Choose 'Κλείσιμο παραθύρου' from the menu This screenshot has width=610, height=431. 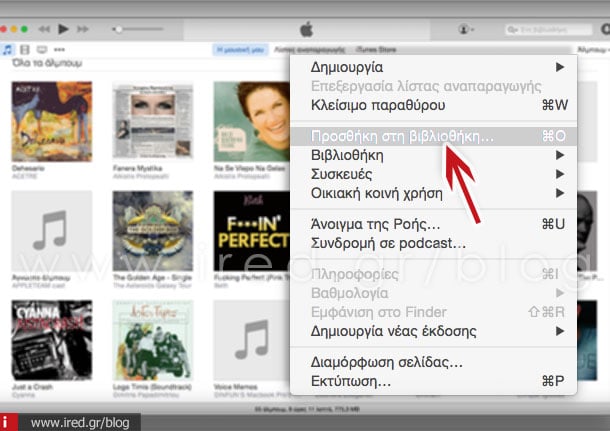click(x=433, y=105)
